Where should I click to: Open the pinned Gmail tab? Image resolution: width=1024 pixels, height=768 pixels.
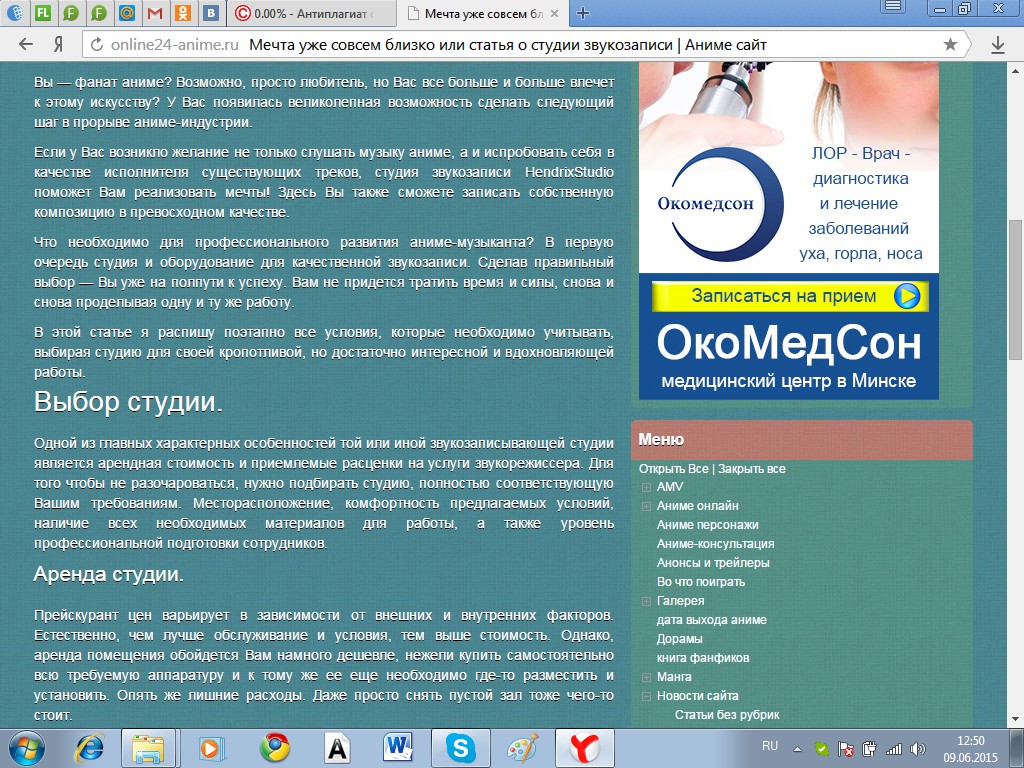coord(155,12)
